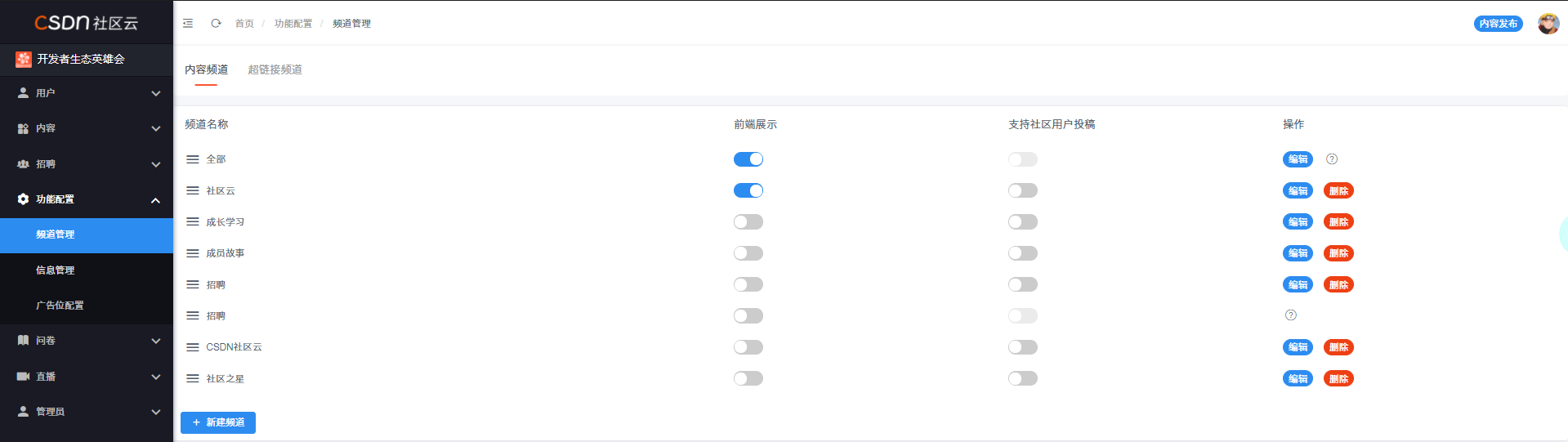Click the refresh icon in top bar
This screenshot has height=442, width=1568.
[x=216, y=24]
